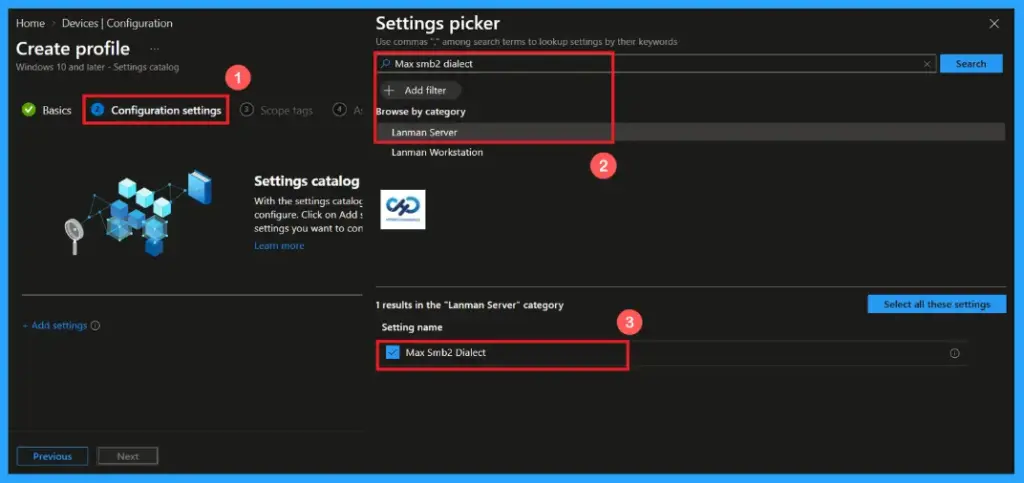Viewport: 1024px width, 483px height.
Task: Clear the settings search field text
Action: click(x=927, y=64)
